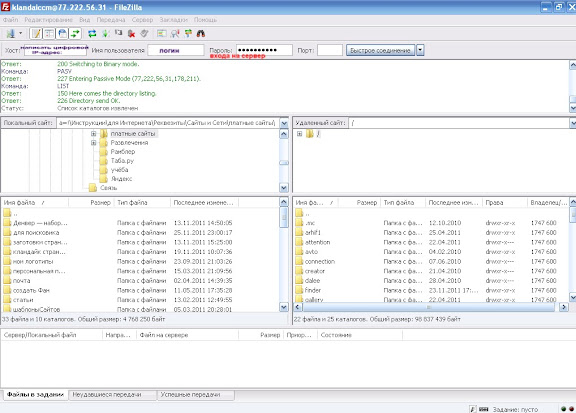576x413 pixels.
Task: Open the Сервер menu
Action: pyautogui.click(x=142, y=20)
